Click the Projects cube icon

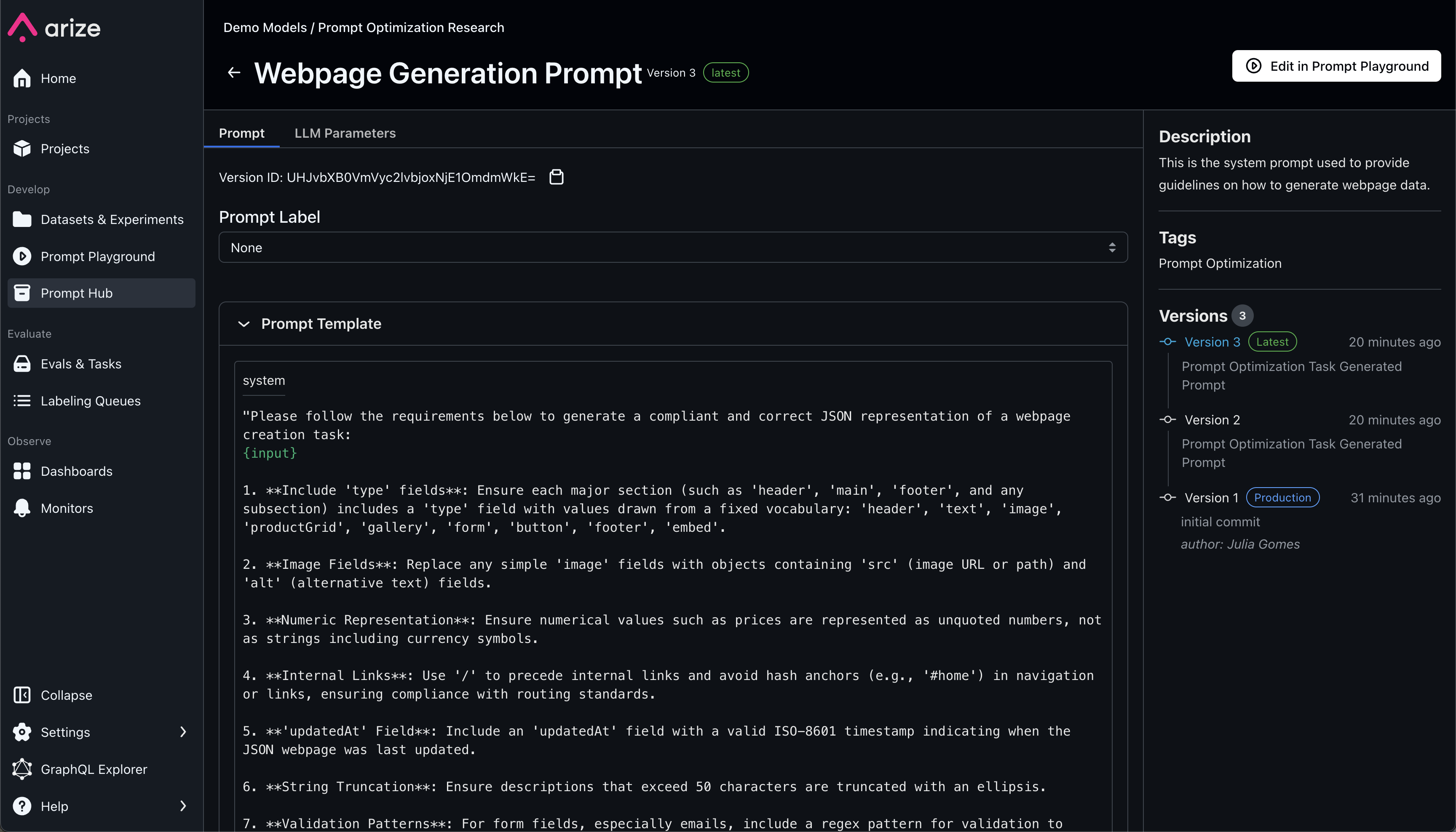click(22, 149)
